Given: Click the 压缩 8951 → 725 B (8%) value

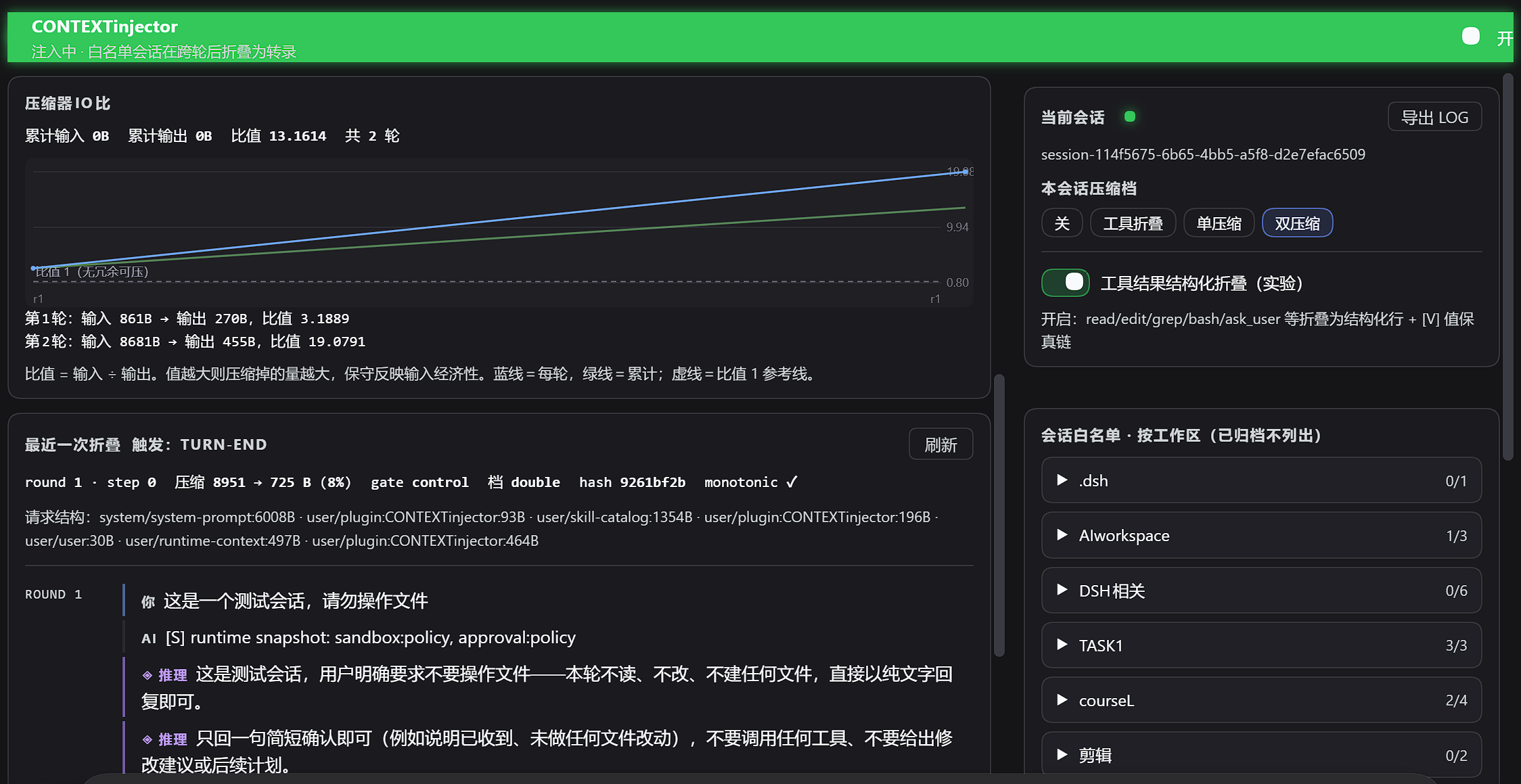Looking at the screenshot, I should tap(263, 482).
